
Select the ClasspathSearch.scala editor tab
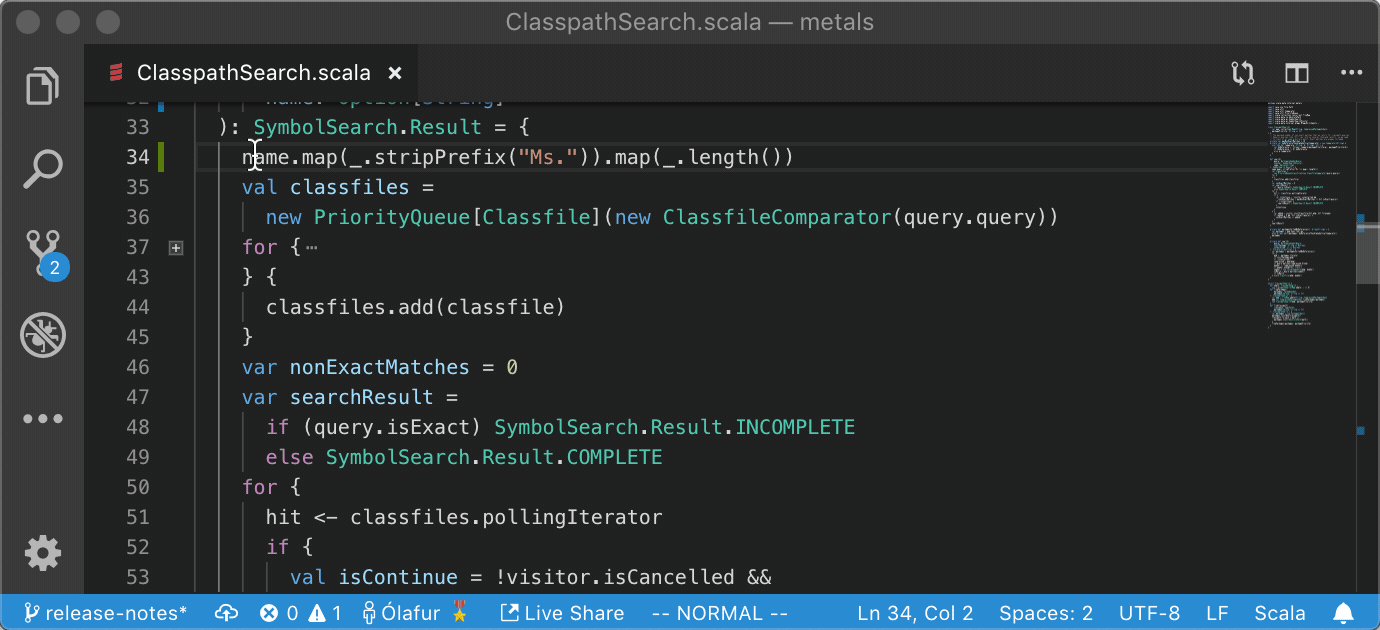point(251,73)
